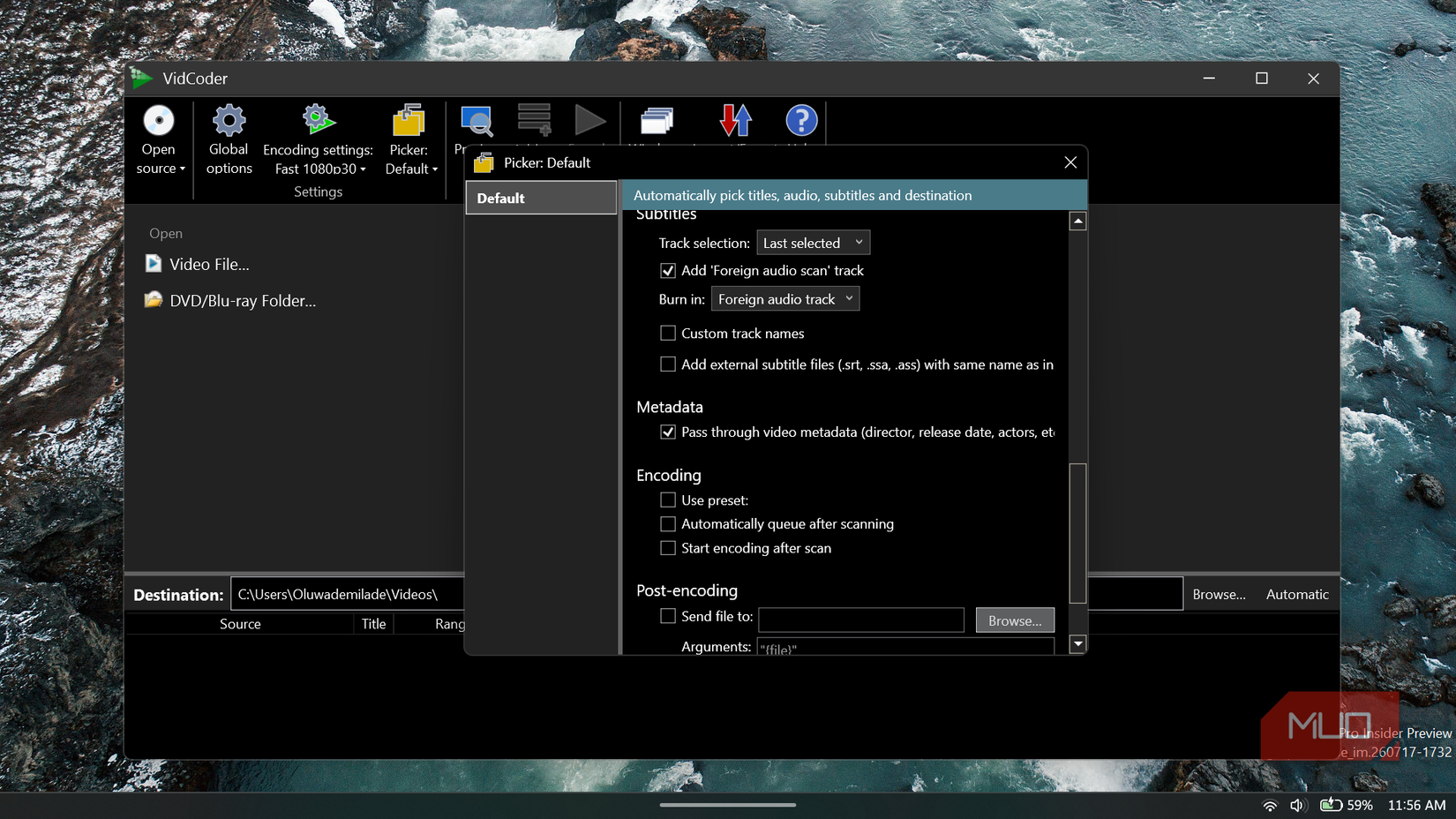Click the taskbar clock 11:56 AM
This screenshot has width=1456, height=819.
1416,805
